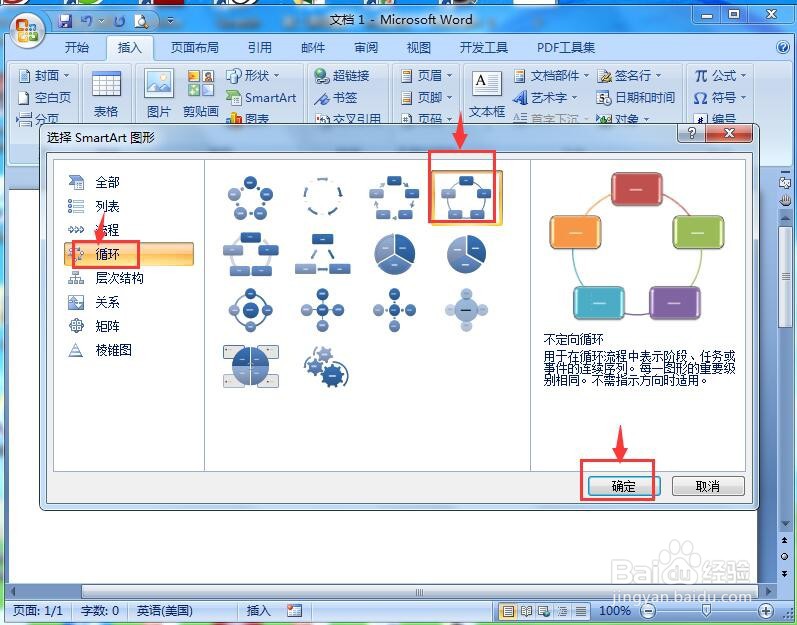The height and width of the screenshot is (625, 797).
Task: Select the 插入 ribbon tab
Action: coord(130,48)
